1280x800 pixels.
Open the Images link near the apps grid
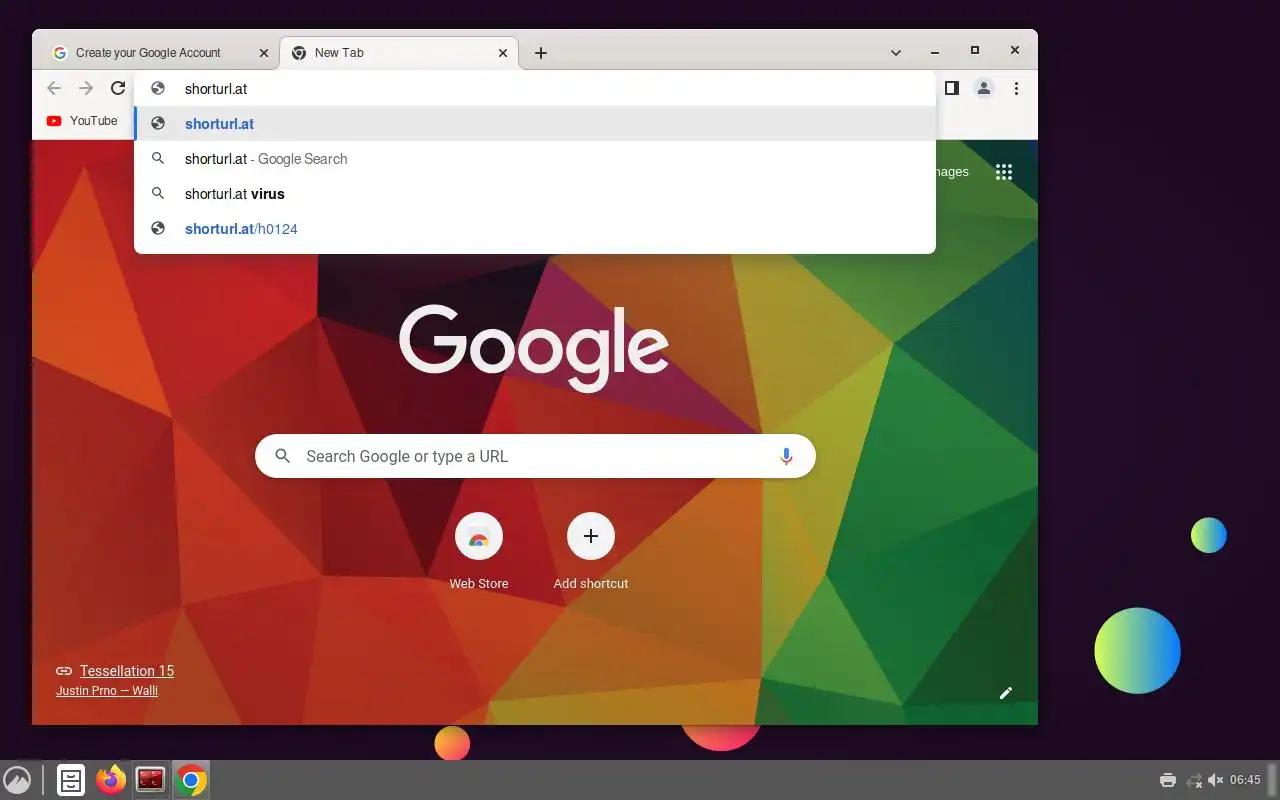click(x=951, y=172)
